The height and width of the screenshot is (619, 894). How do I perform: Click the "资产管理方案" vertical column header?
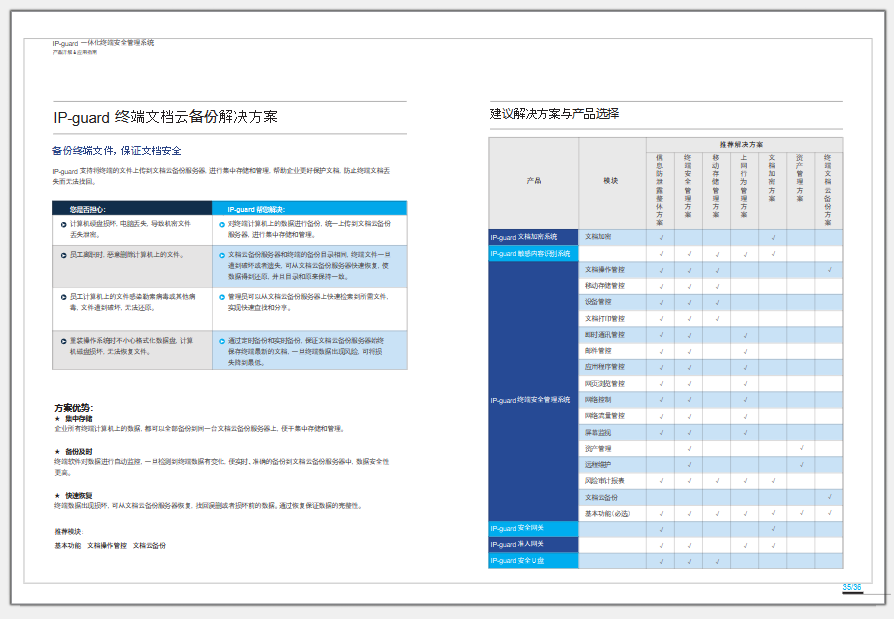[800, 178]
